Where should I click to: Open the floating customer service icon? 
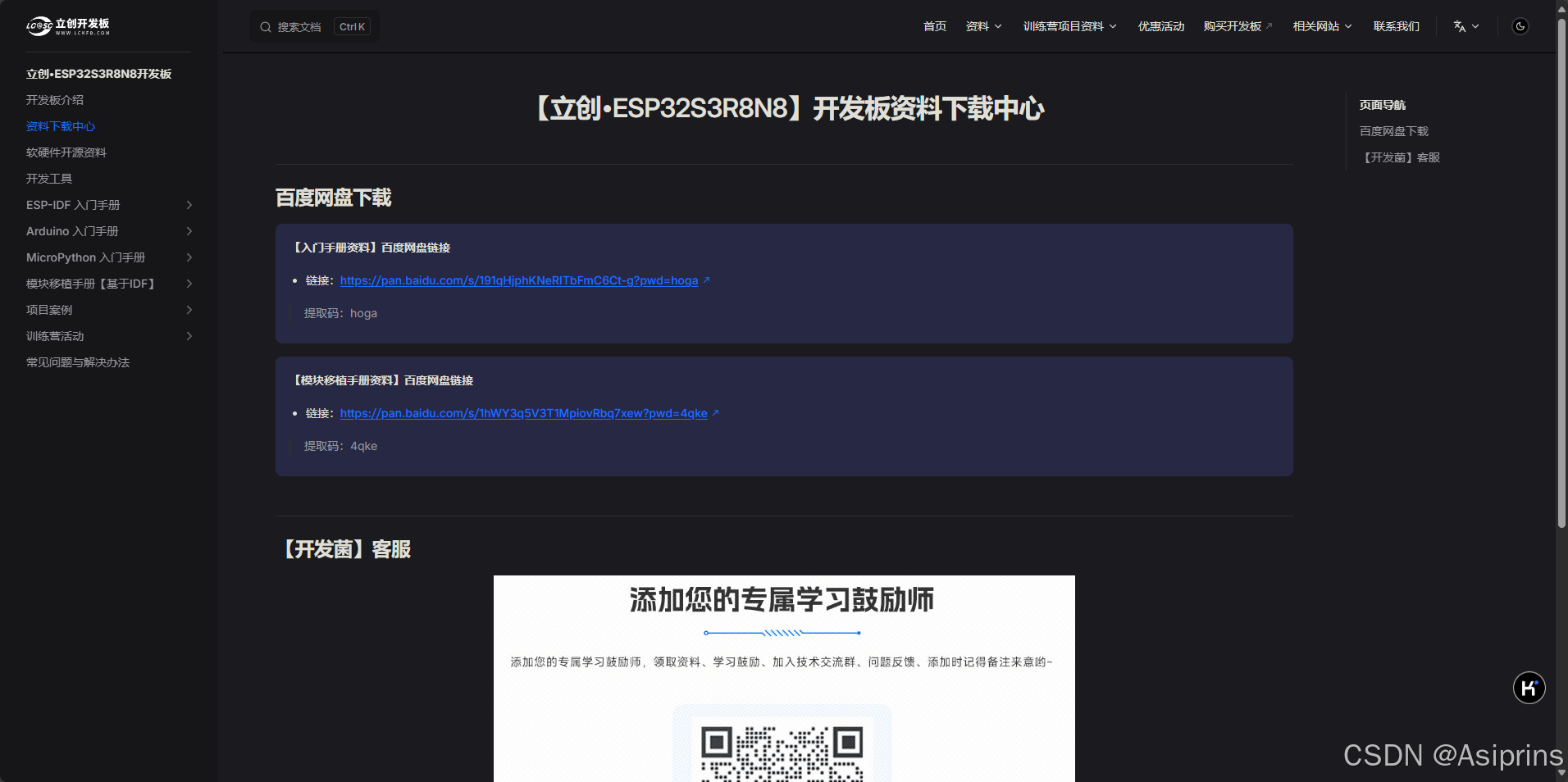(1529, 688)
